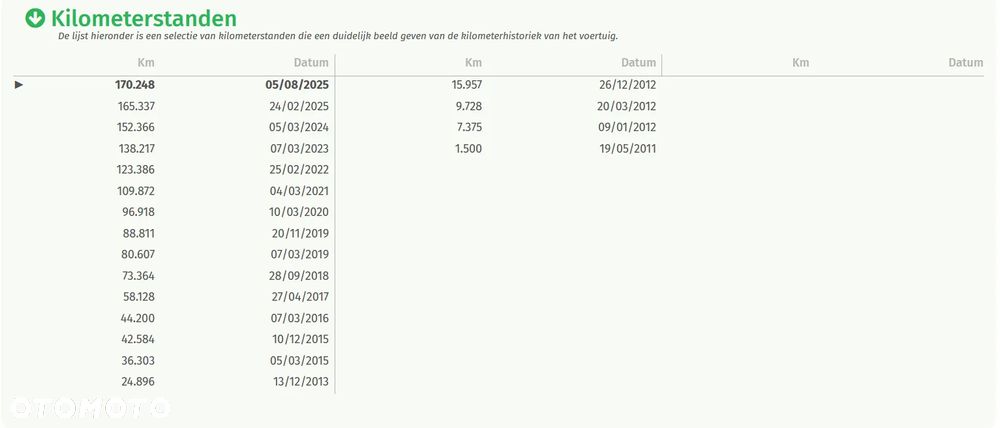Image resolution: width=1000 pixels, height=428 pixels.
Task: Click the second Datum column header
Action: click(639, 63)
